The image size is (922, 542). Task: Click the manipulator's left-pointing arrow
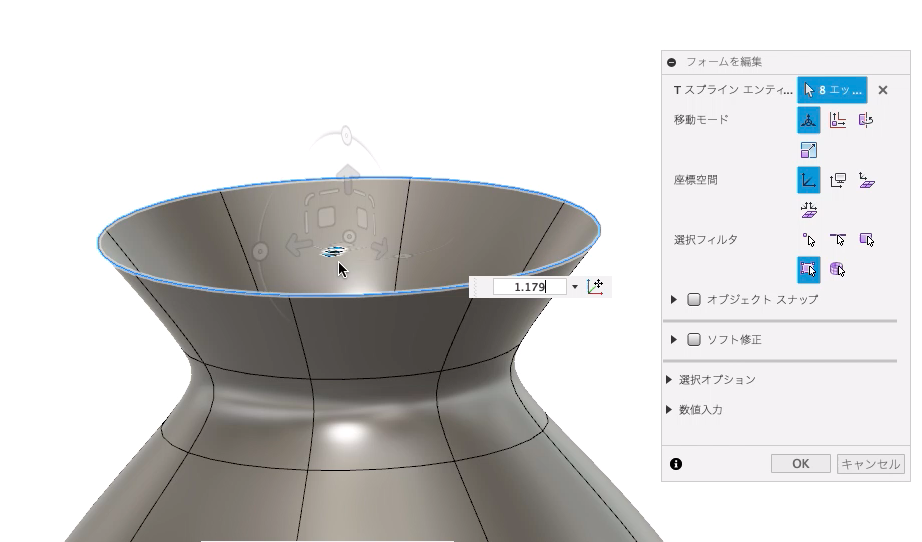pyautogui.click(x=299, y=246)
